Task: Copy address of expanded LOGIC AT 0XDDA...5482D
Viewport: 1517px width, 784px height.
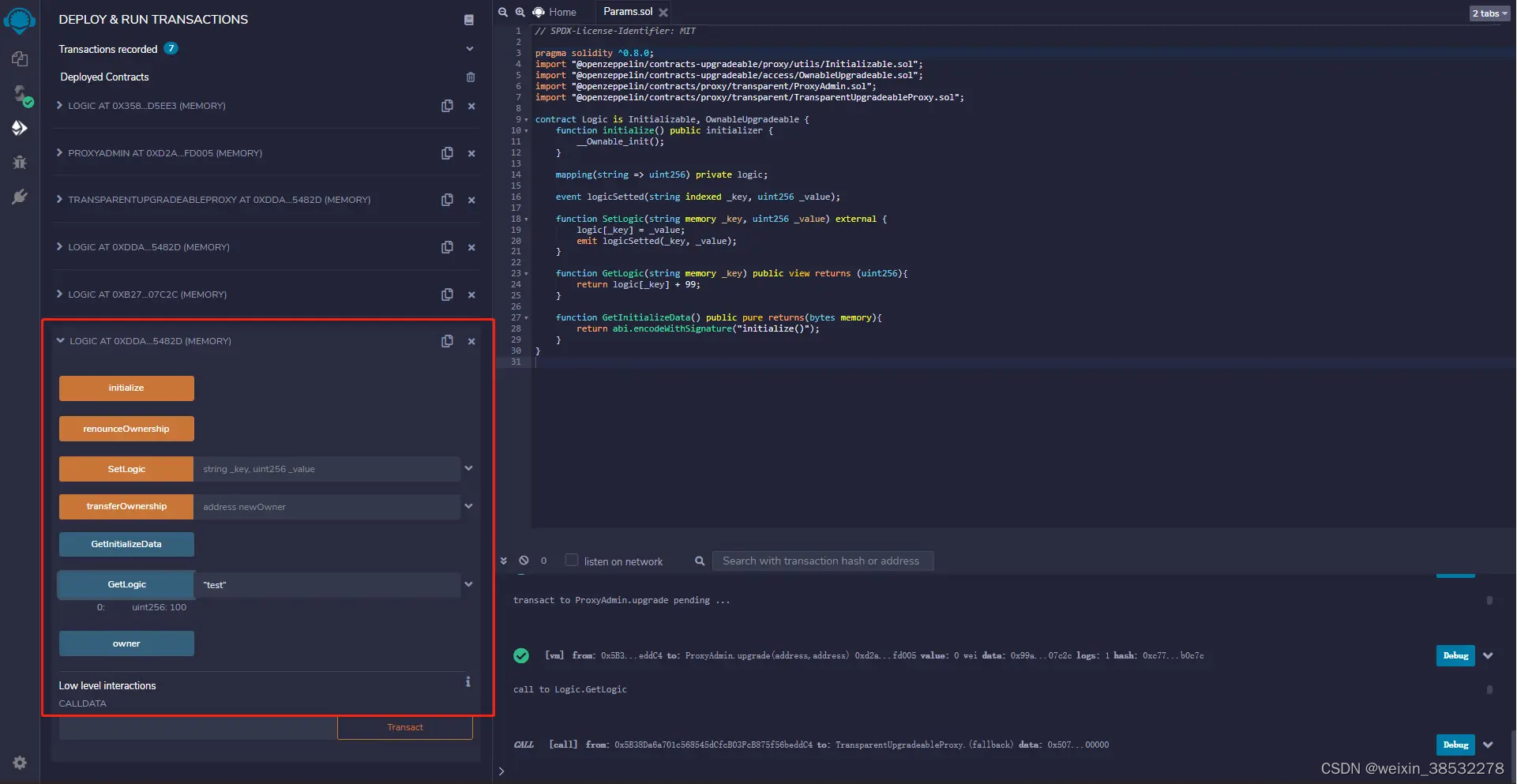Action: pos(447,341)
